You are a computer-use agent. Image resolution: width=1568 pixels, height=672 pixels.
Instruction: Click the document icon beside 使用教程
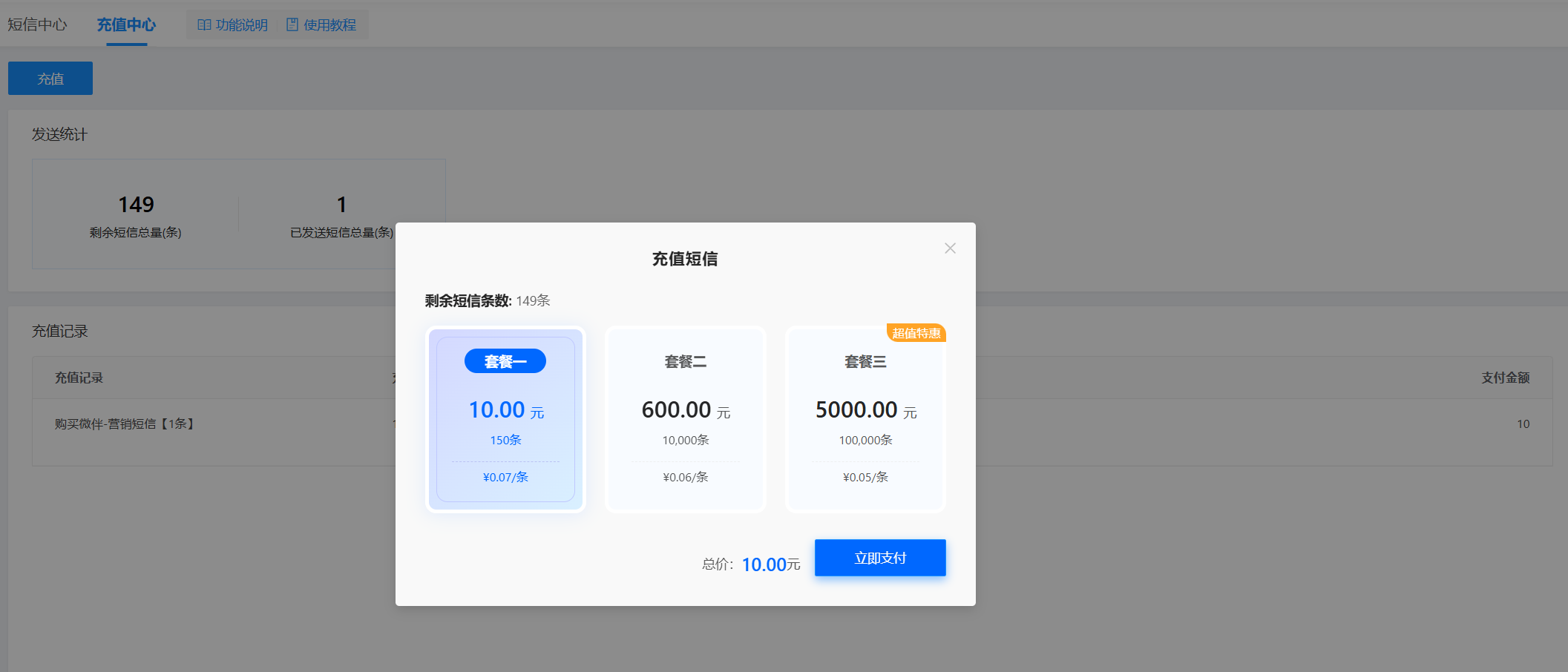(x=292, y=25)
